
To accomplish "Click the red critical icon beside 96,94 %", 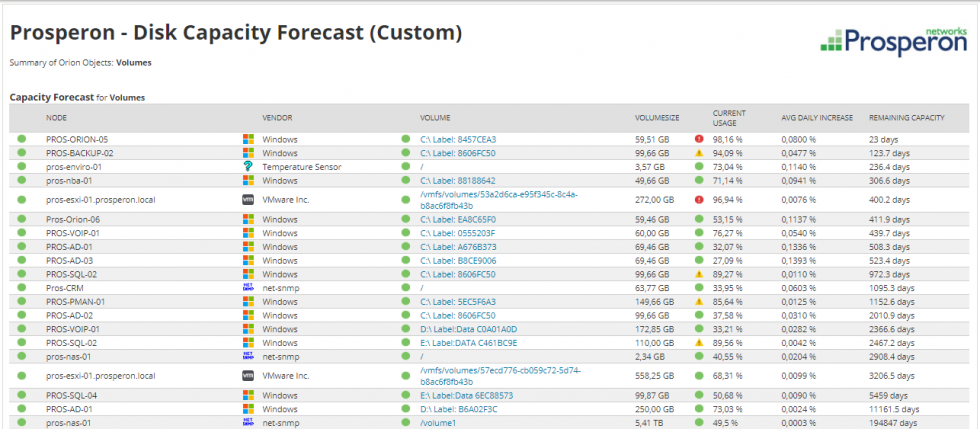I will click(699, 199).
